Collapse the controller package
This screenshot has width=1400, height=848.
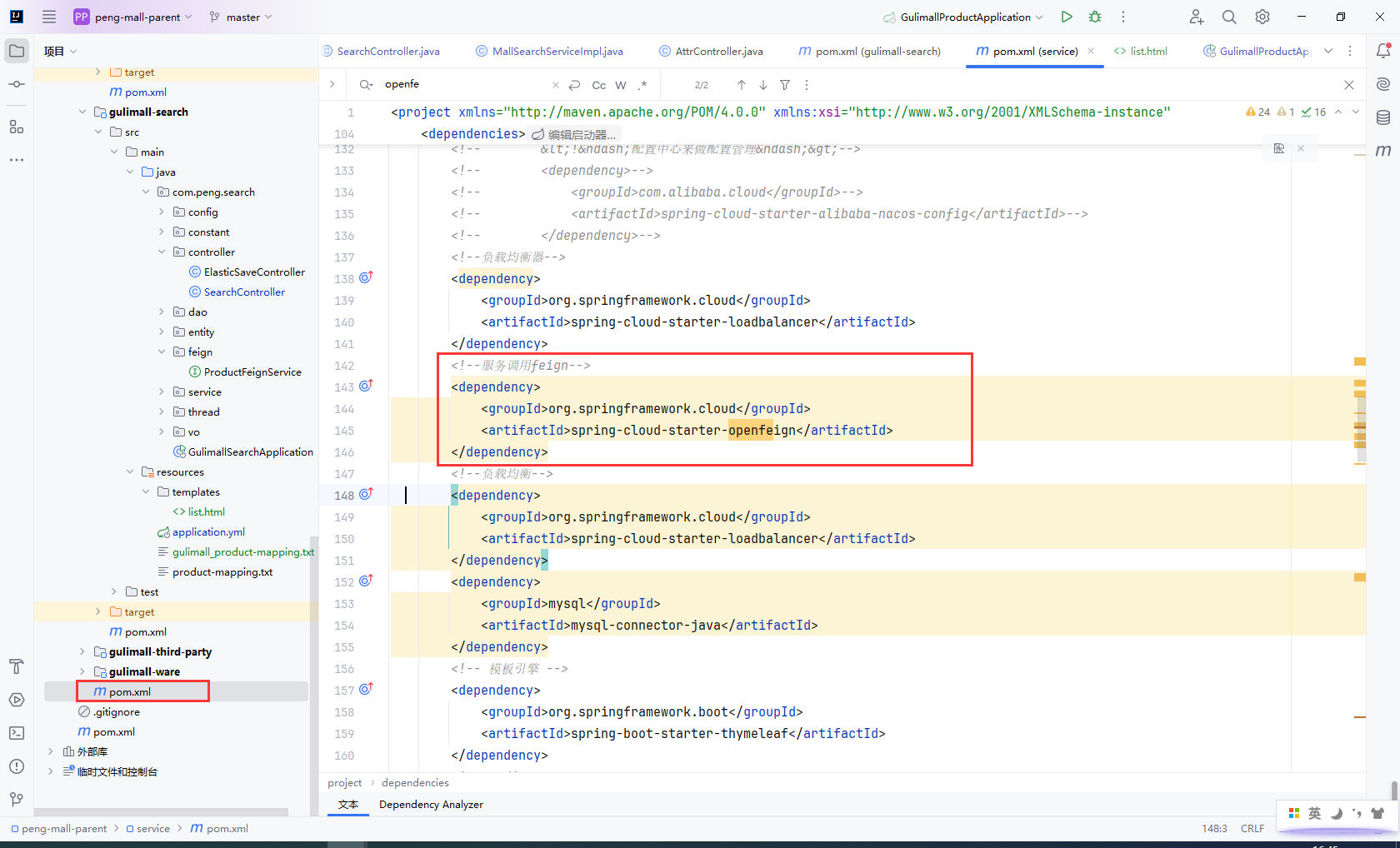(x=162, y=252)
